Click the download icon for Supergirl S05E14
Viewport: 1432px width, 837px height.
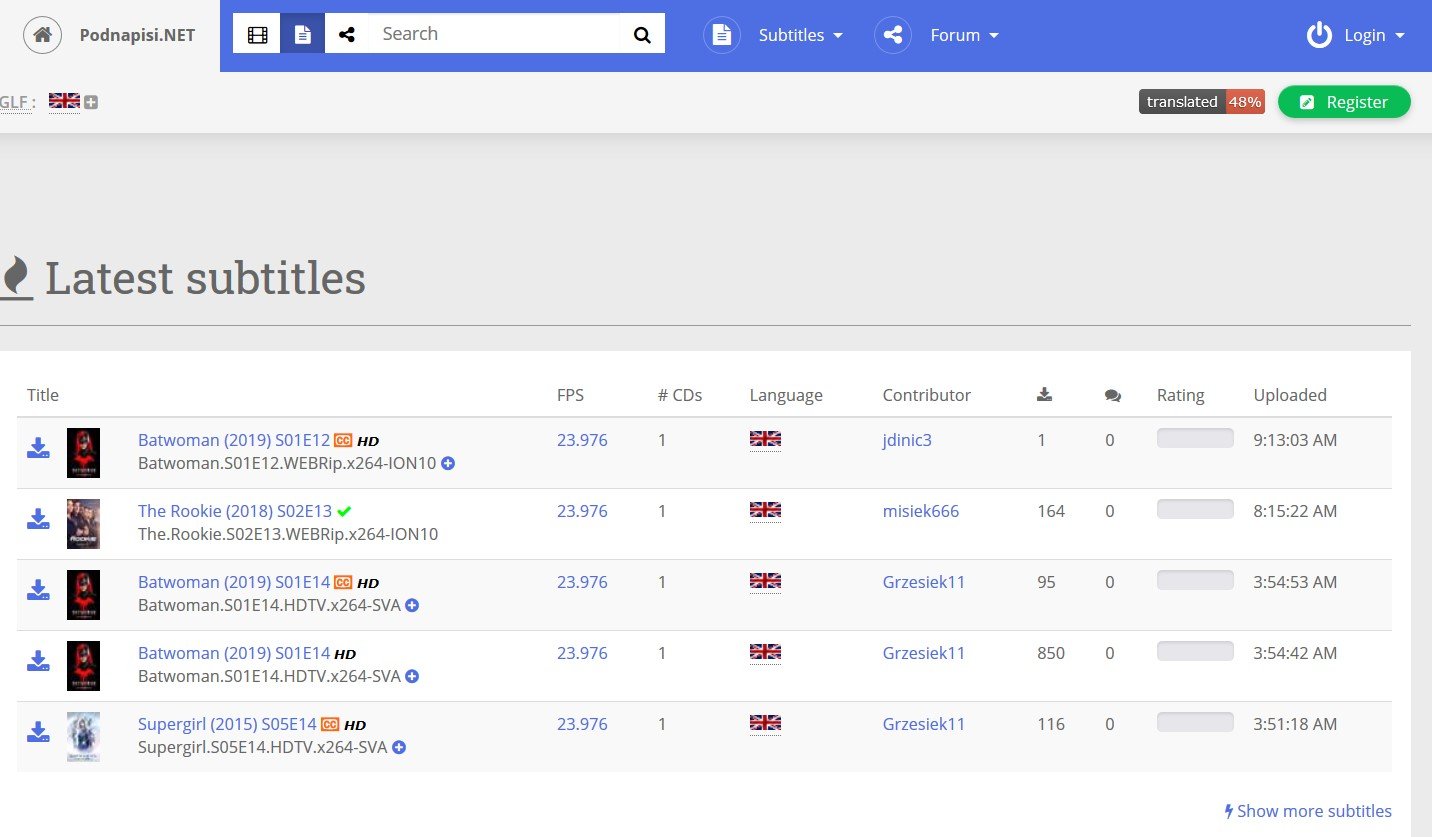click(38, 732)
